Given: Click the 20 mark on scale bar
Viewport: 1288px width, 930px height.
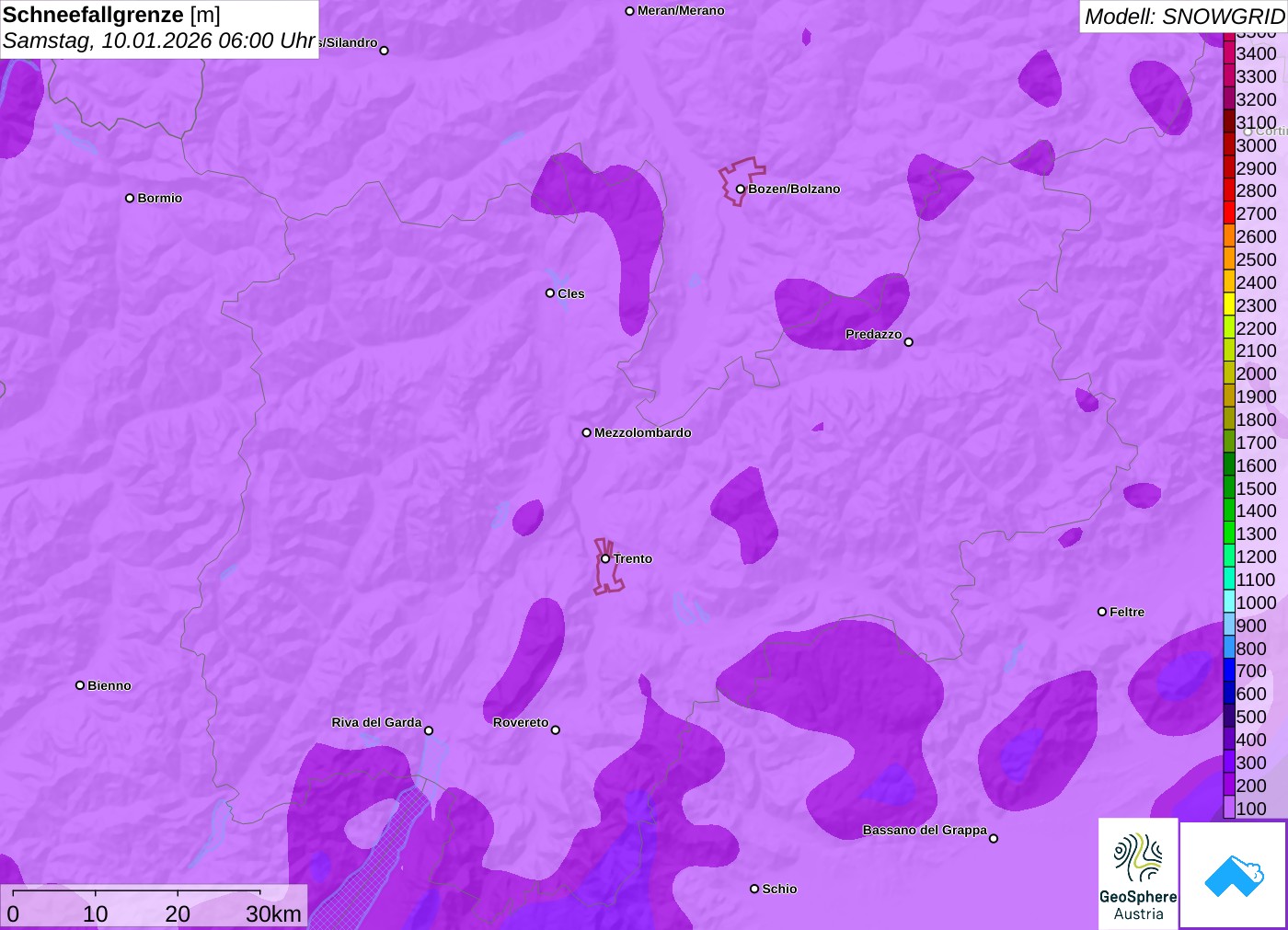Looking at the screenshot, I should 178,913.
